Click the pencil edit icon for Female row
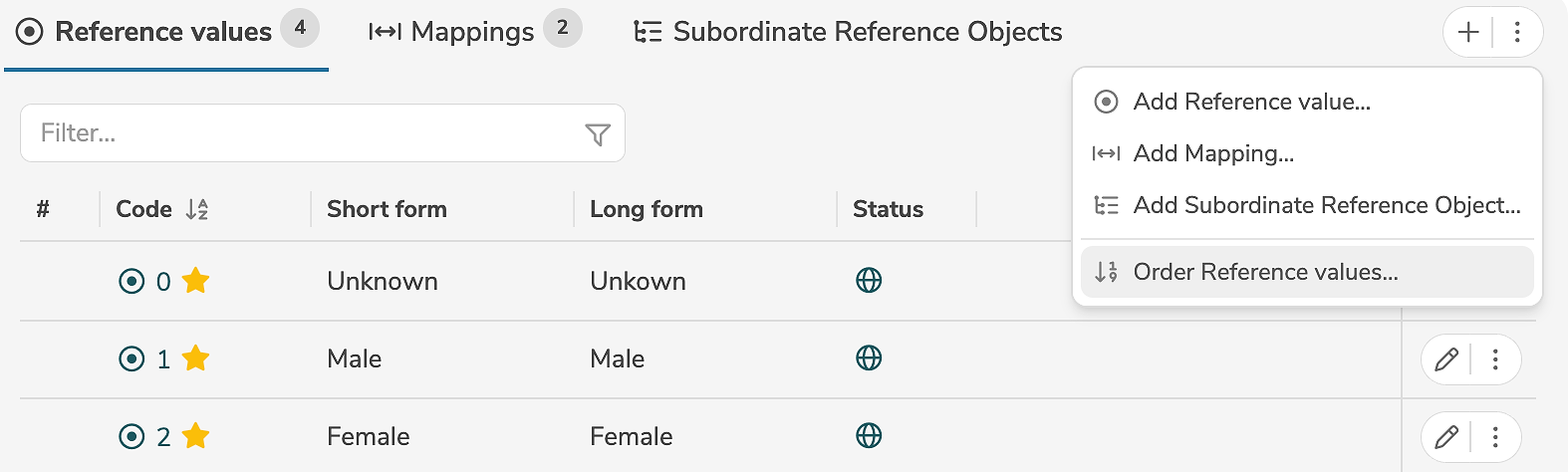Image resolution: width=1568 pixels, height=472 pixels. (1446, 436)
